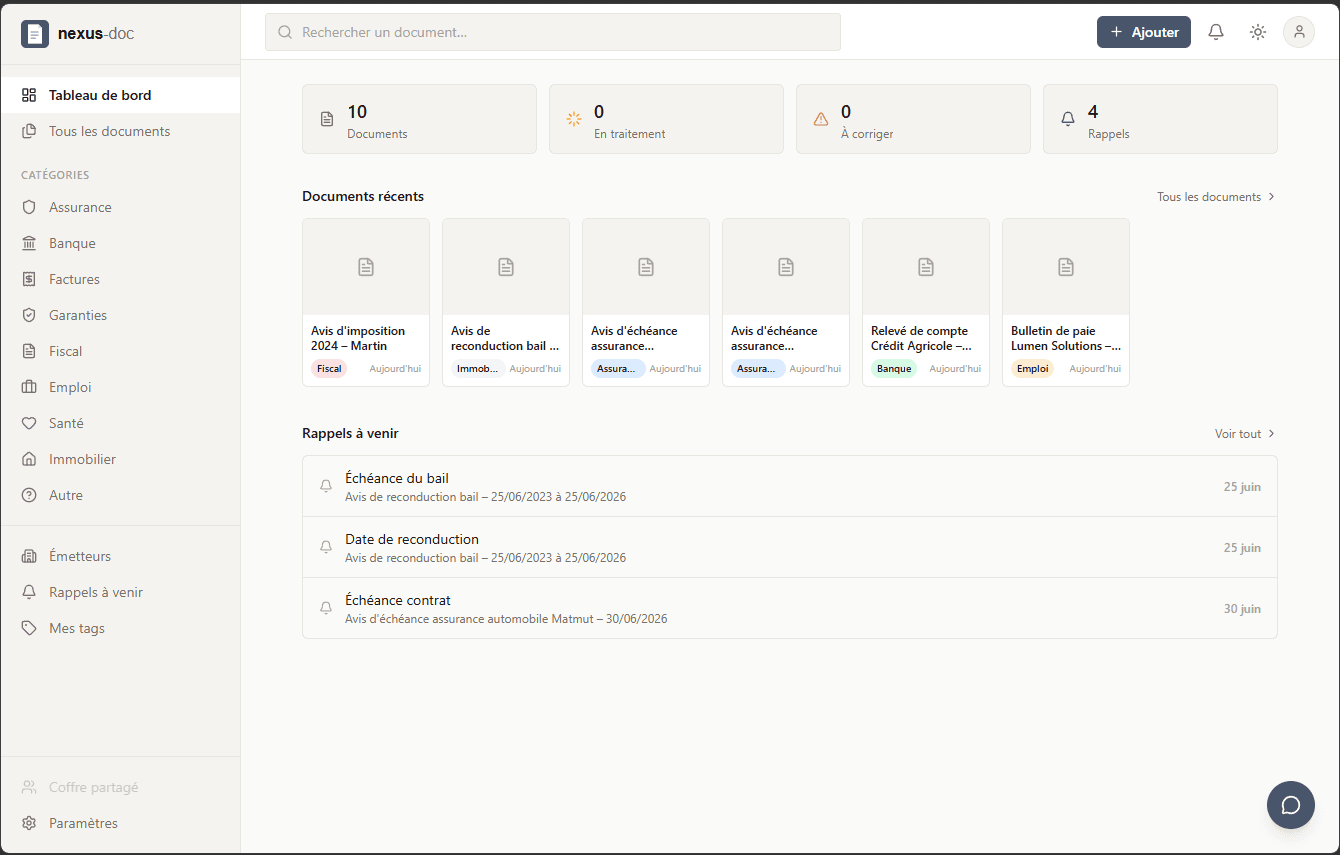Open the Date de reconduction reminder title

(x=412, y=539)
